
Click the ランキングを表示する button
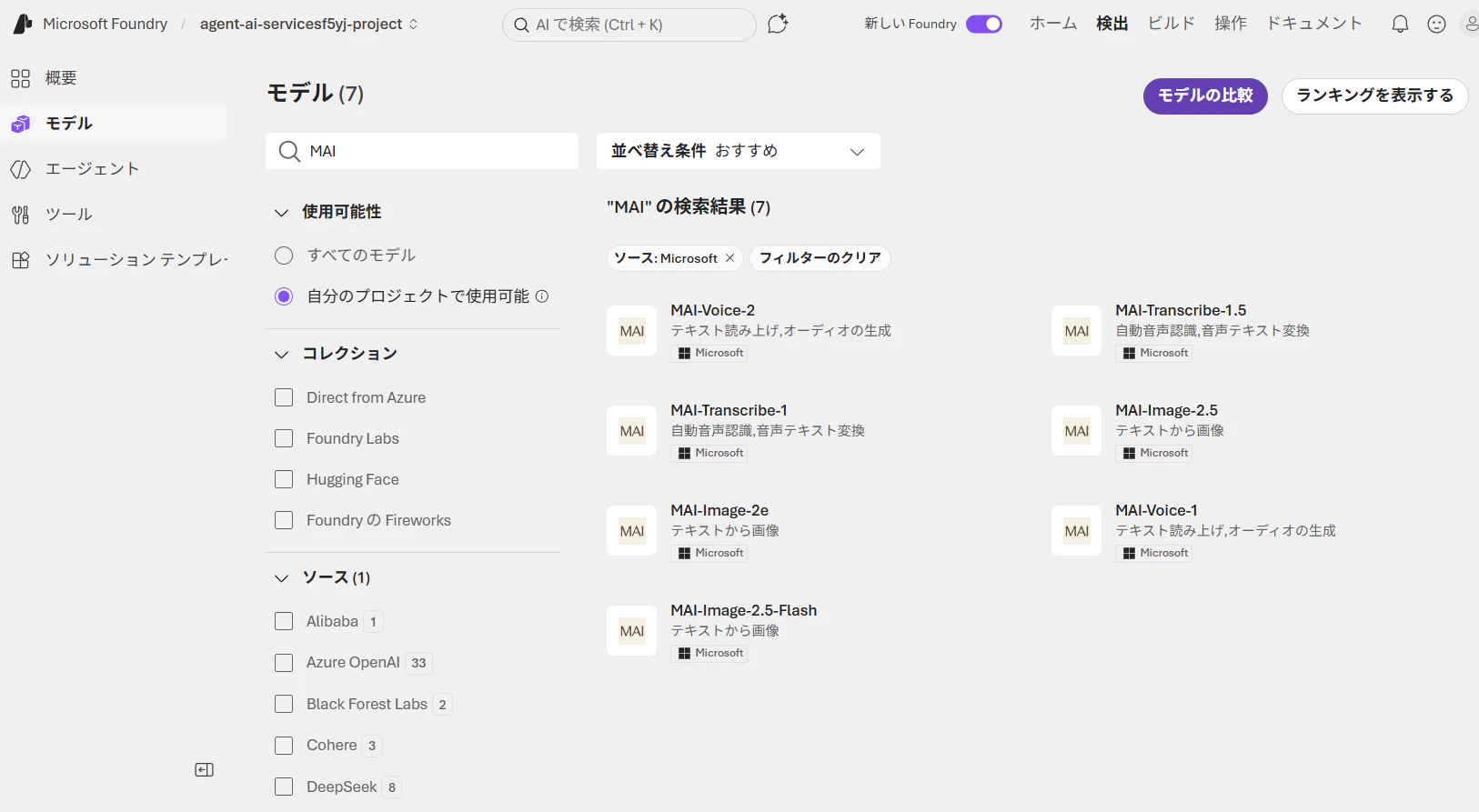pyautogui.click(x=1375, y=96)
